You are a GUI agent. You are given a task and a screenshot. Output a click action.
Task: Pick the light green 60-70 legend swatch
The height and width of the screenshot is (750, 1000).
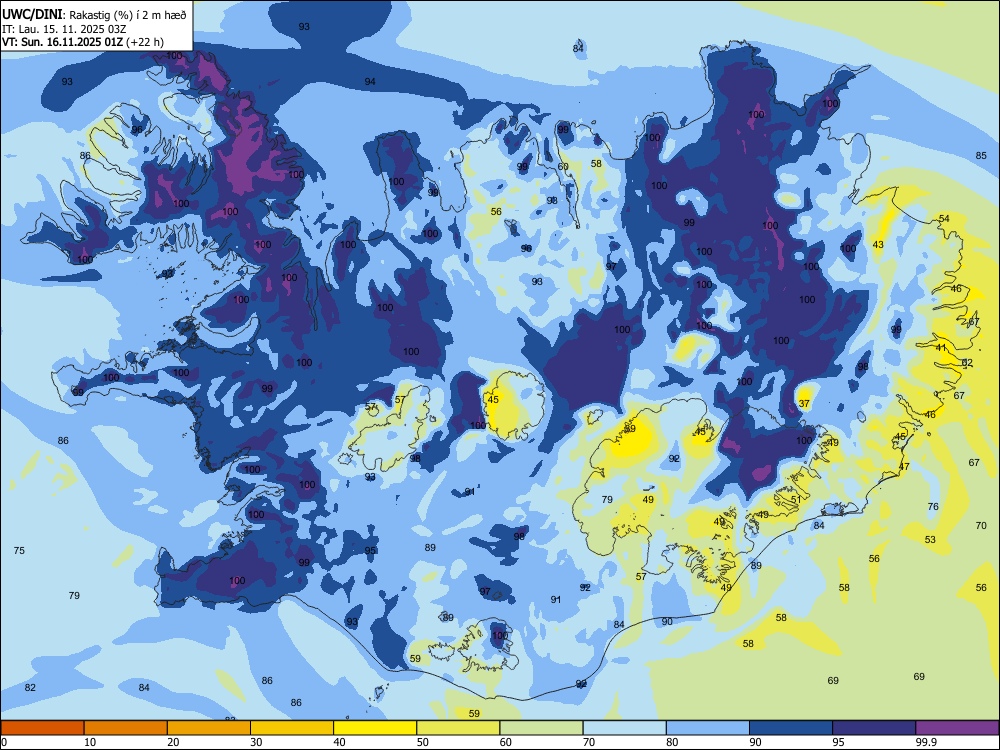(x=541, y=728)
